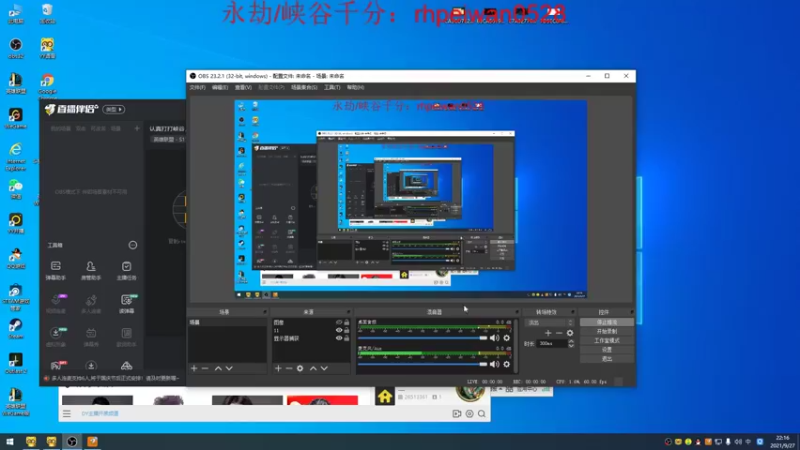Add transition with plus icon in 转场特效 panel

tap(548, 333)
